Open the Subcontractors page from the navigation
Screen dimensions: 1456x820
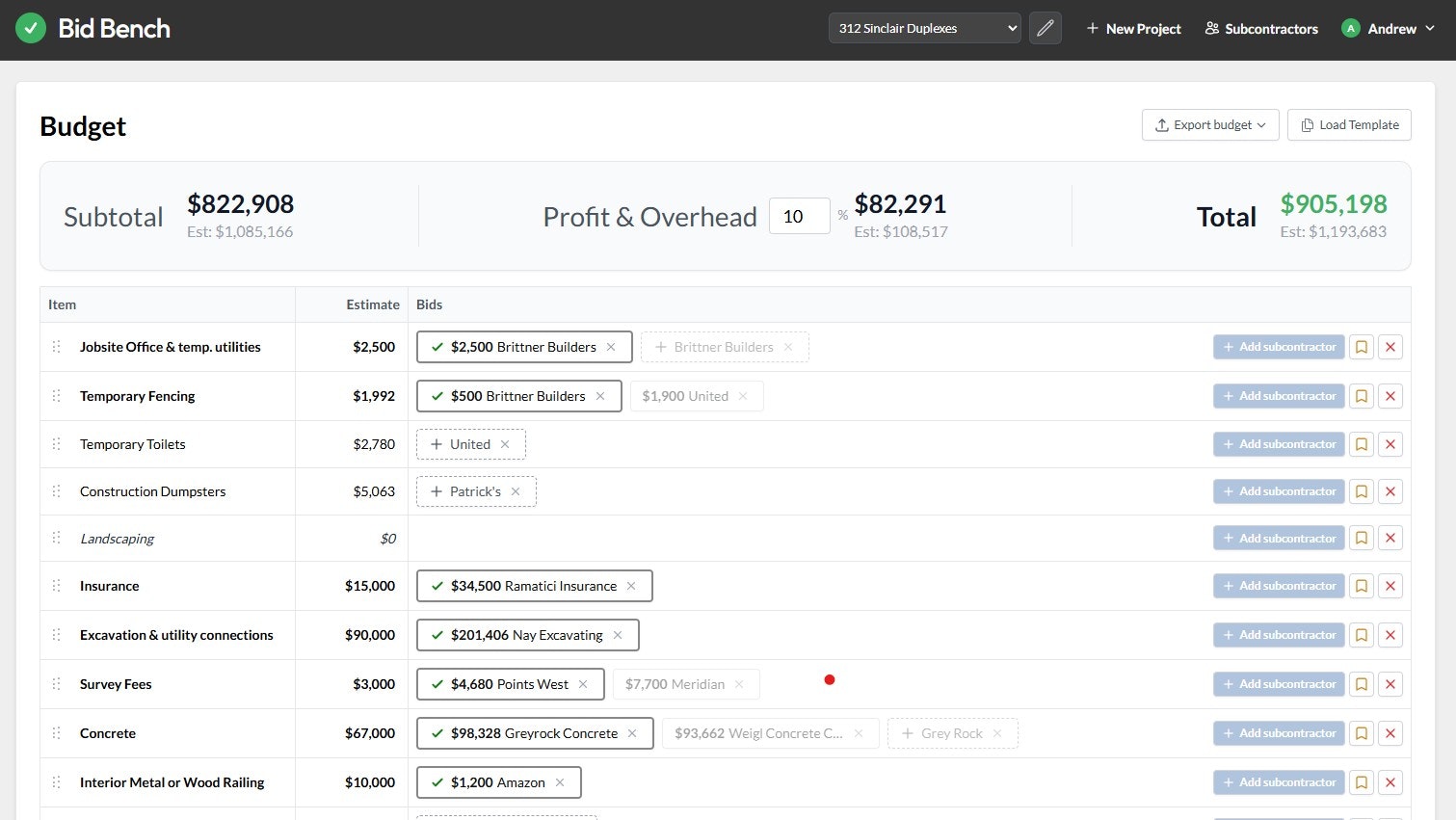(x=1260, y=28)
